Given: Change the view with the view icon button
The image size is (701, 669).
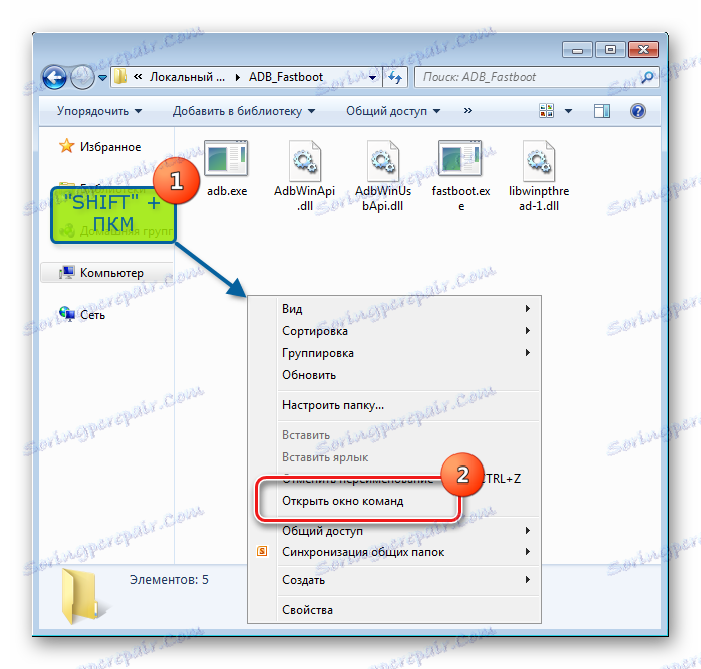Looking at the screenshot, I should 546,110.
